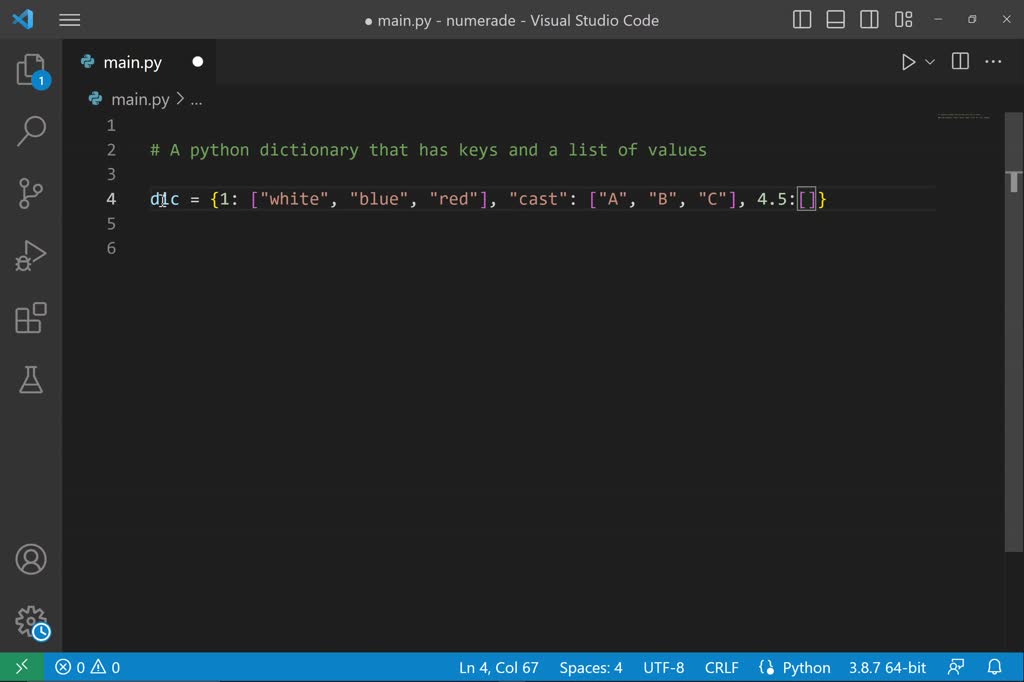Run the Python file

click(x=908, y=62)
